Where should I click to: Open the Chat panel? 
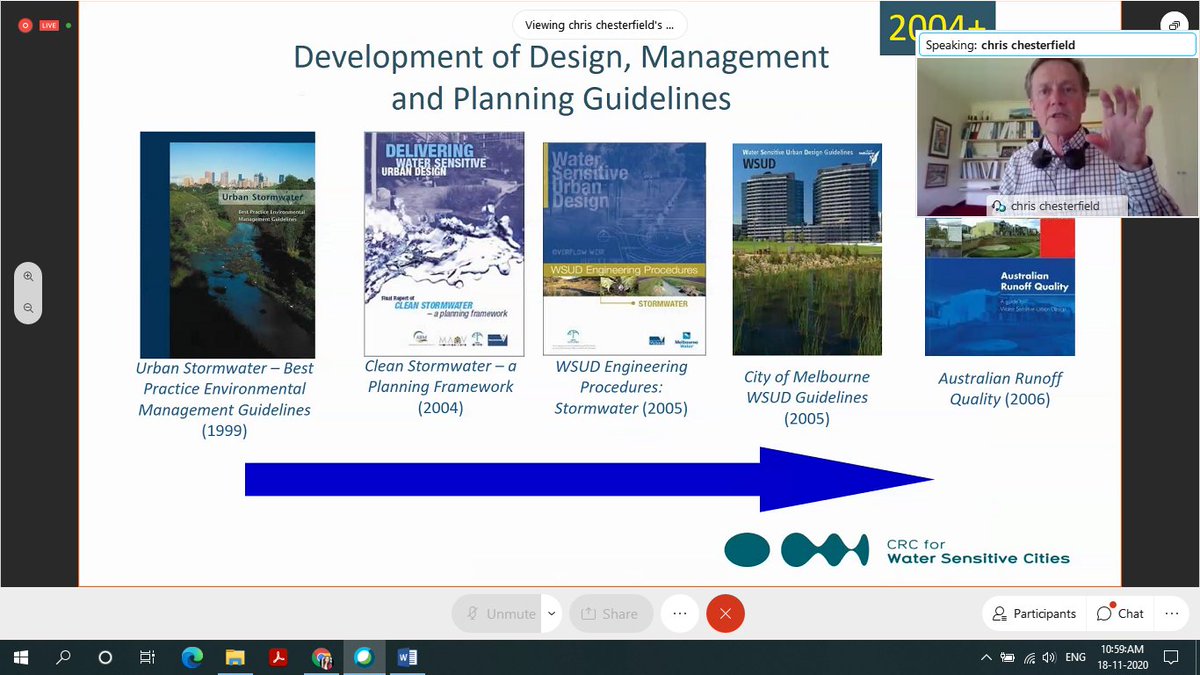pyautogui.click(x=1120, y=614)
